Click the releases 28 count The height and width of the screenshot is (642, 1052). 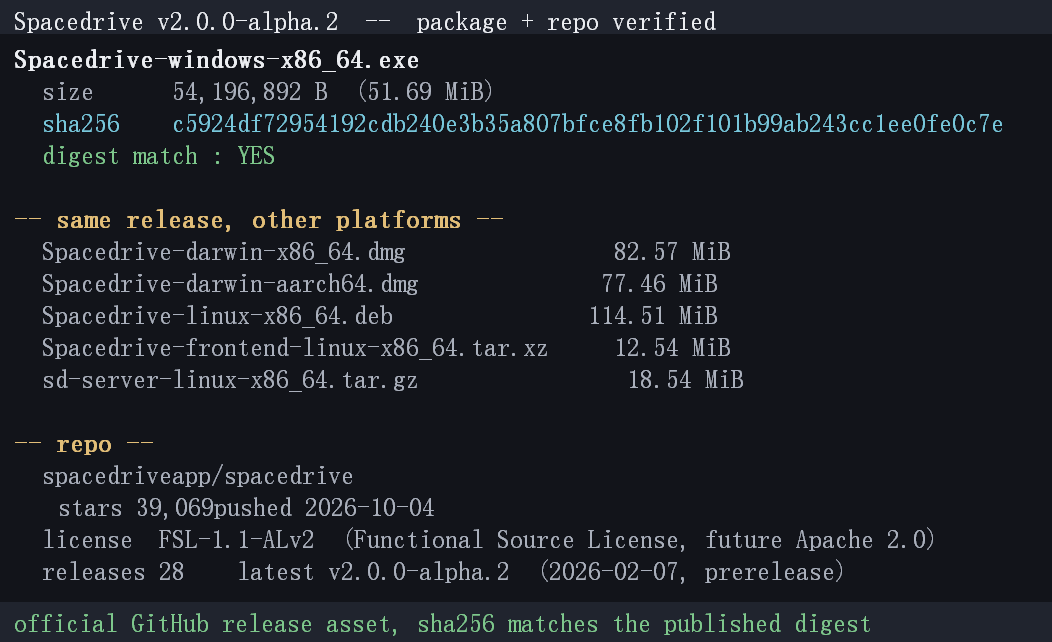click(113, 572)
